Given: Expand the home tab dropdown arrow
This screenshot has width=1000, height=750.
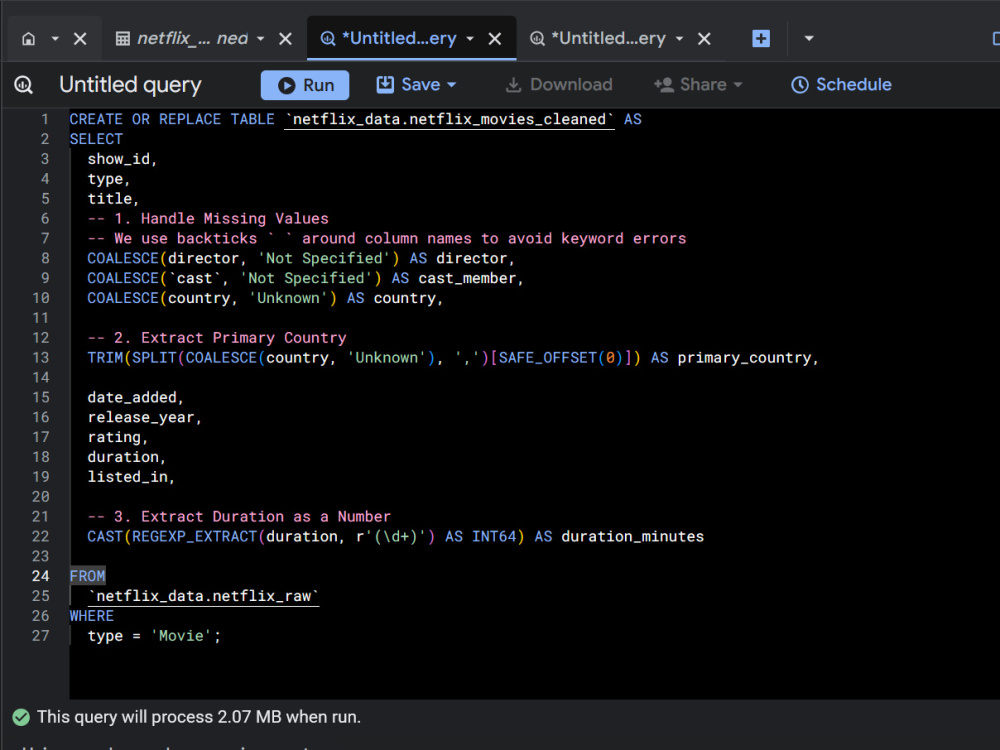Looking at the screenshot, I should 55,39.
